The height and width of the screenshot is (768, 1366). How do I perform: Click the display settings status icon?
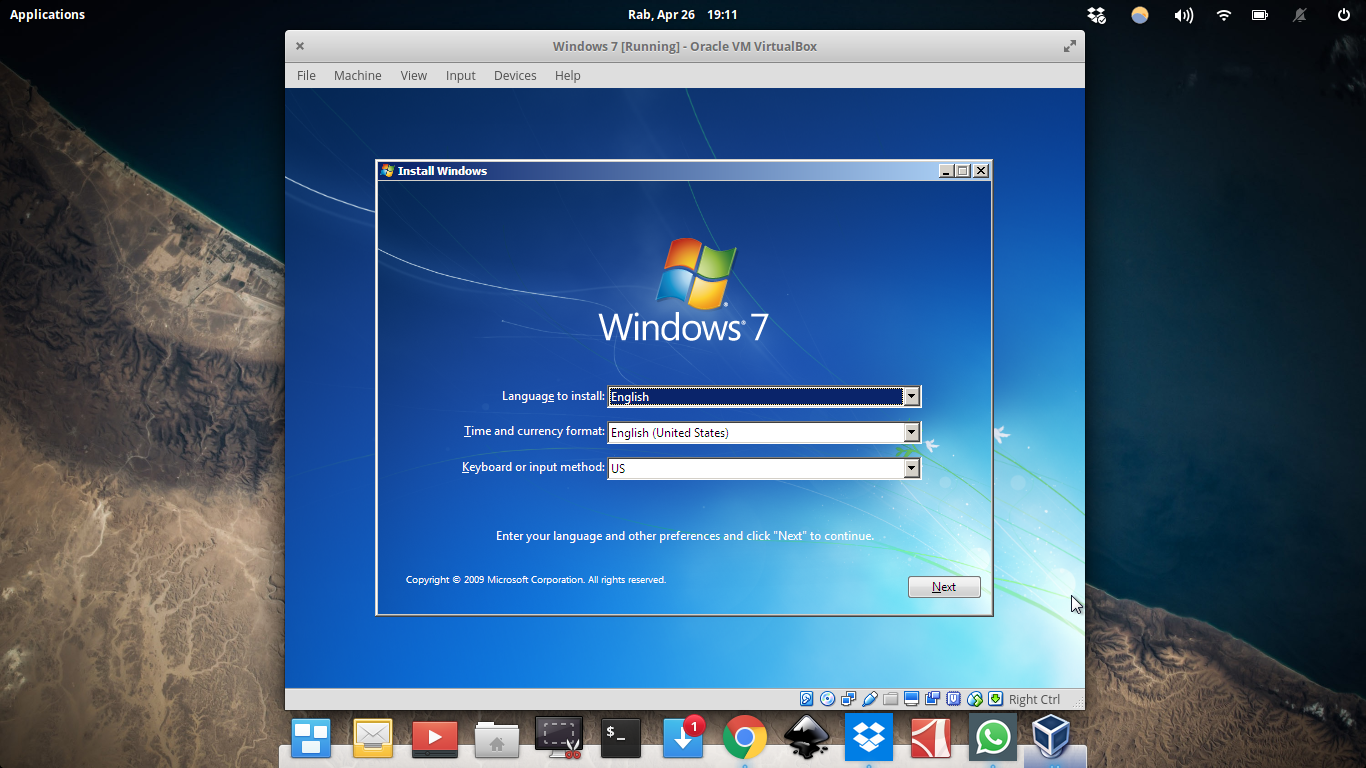[911, 698]
